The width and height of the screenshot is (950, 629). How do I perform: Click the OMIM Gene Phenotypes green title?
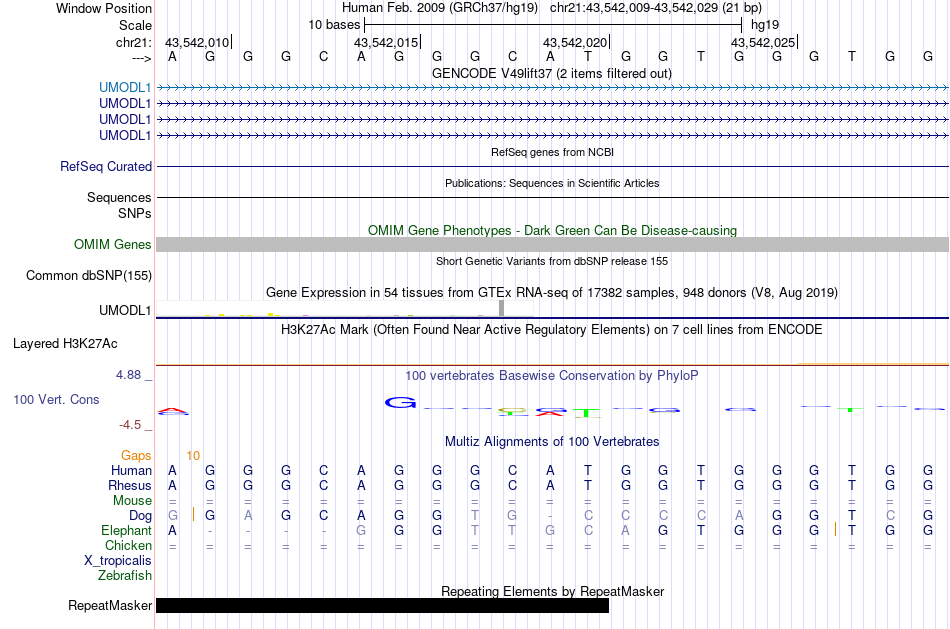click(x=553, y=230)
